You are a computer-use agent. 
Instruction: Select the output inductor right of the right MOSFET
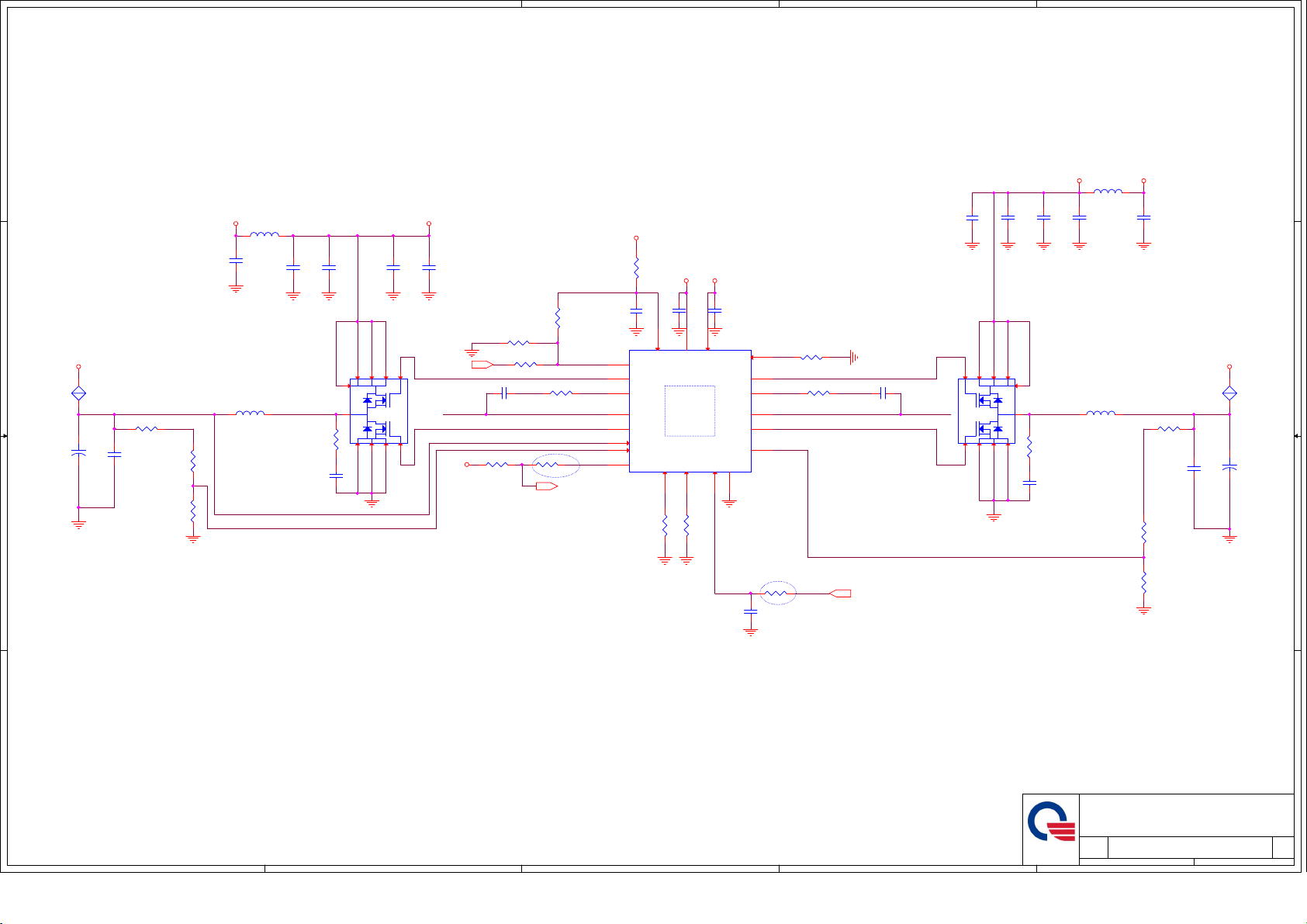(x=1101, y=413)
